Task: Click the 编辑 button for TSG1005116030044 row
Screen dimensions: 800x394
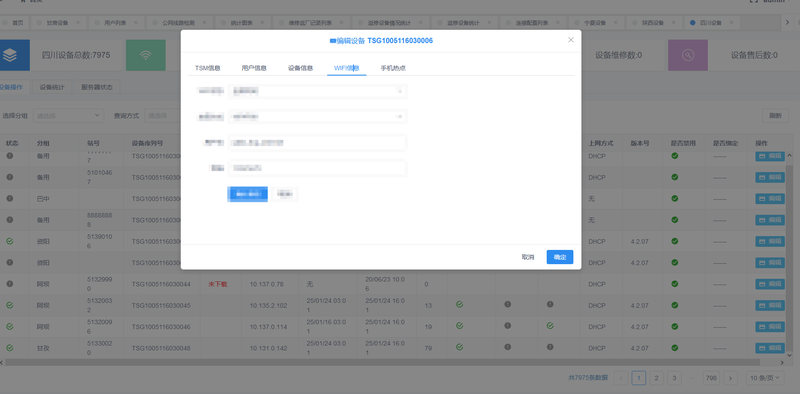Action: click(770, 284)
